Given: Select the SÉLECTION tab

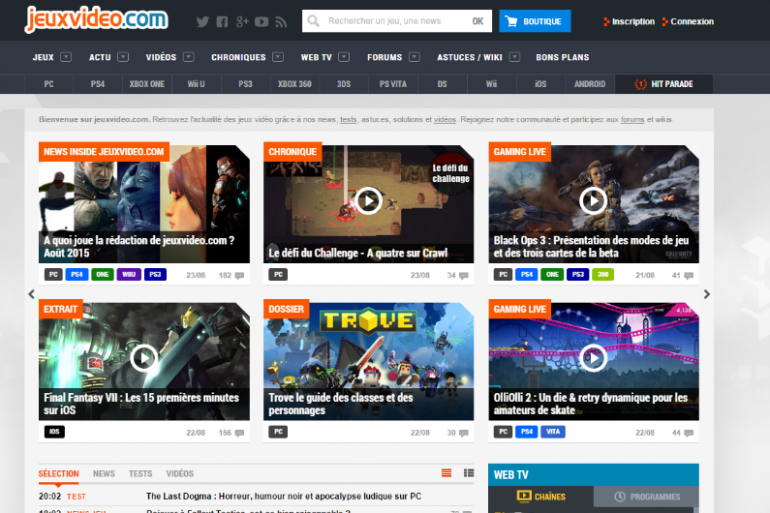Looking at the screenshot, I should click(58, 474).
